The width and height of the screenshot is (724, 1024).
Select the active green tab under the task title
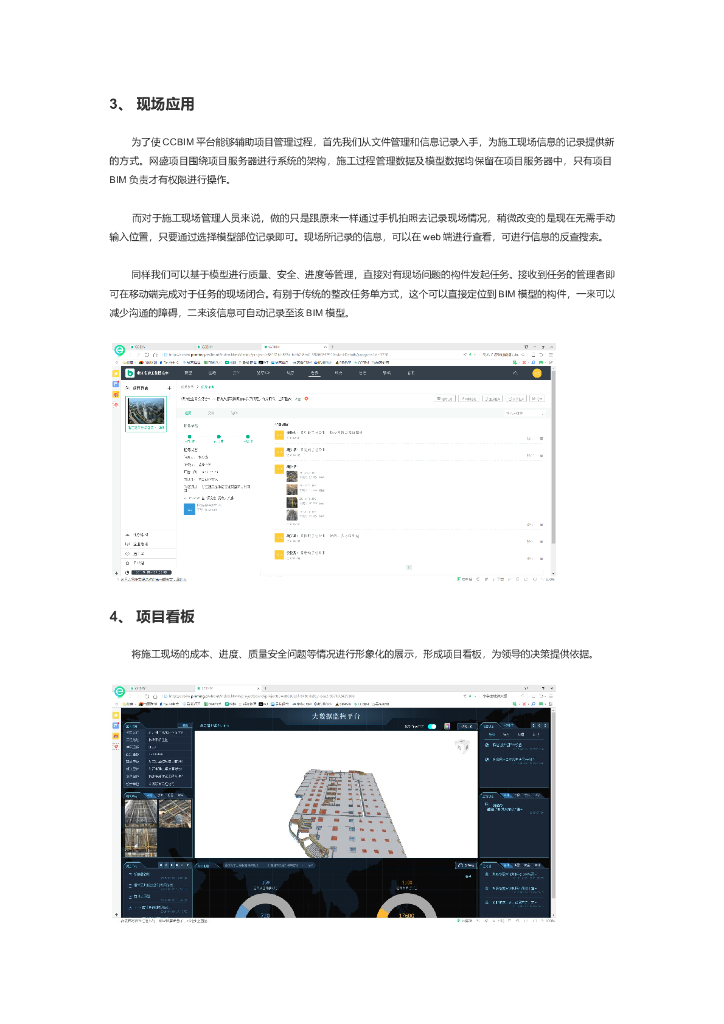click(188, 413)
